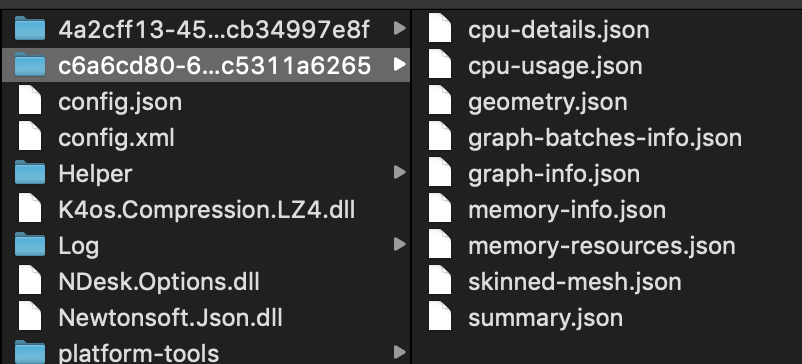Click the Helper folder icon
The height and width of the screenshot is (364, 802).
[x=30, y=173]
